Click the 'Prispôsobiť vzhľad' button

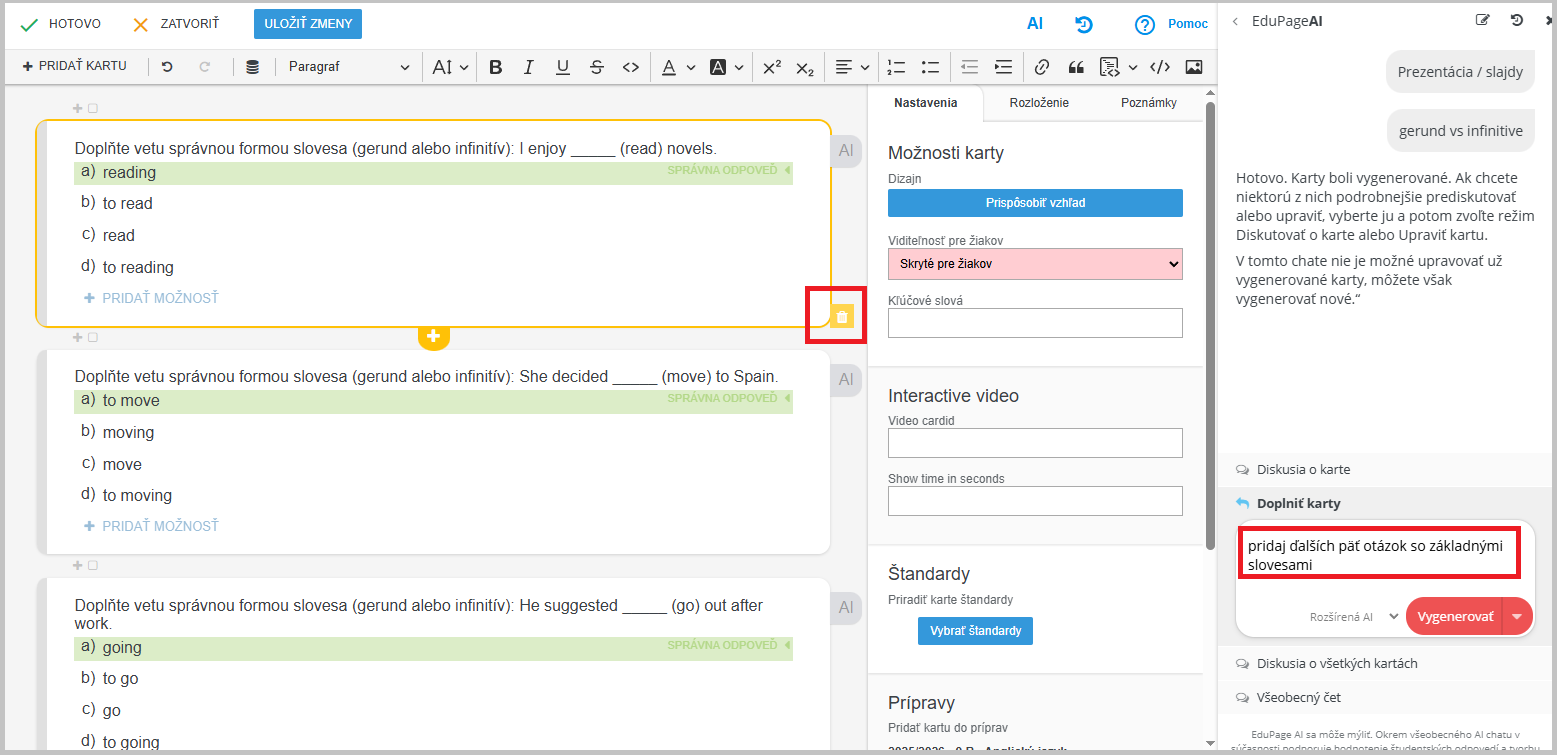coord(1035,203)
